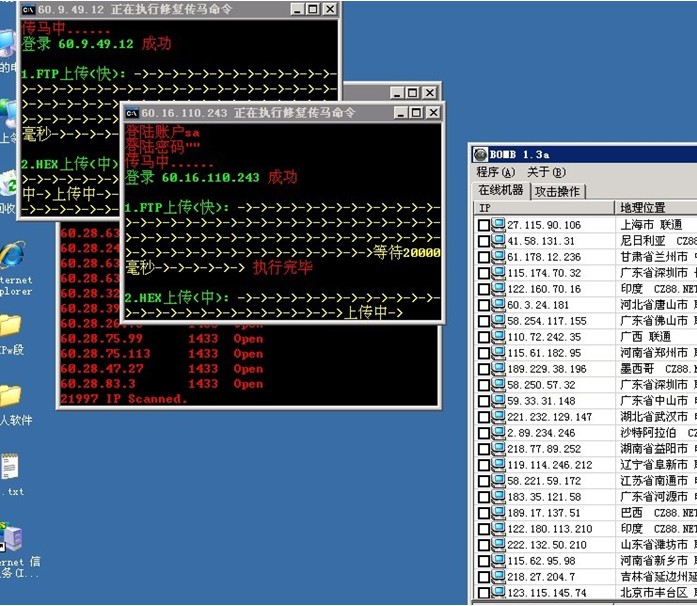Click the BOMB 1.3a title bar icon
Viewport: 697px width, 606px height.
tap(481, 155)
